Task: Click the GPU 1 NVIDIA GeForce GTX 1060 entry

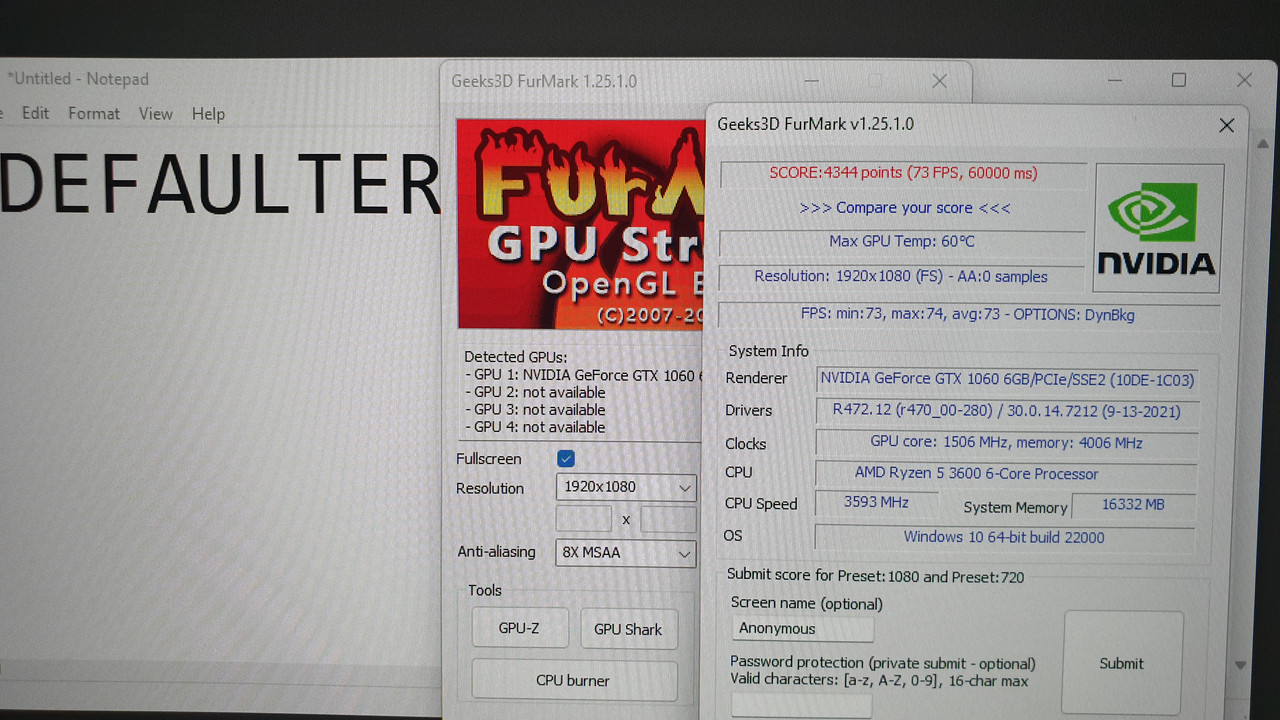Action: pyautogui.click(x=584, y=375)
